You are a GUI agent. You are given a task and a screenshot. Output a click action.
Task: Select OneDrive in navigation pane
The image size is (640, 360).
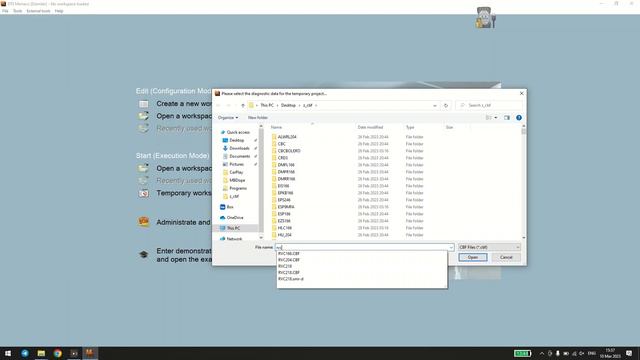pyautogui.click(x=234, y=218)
